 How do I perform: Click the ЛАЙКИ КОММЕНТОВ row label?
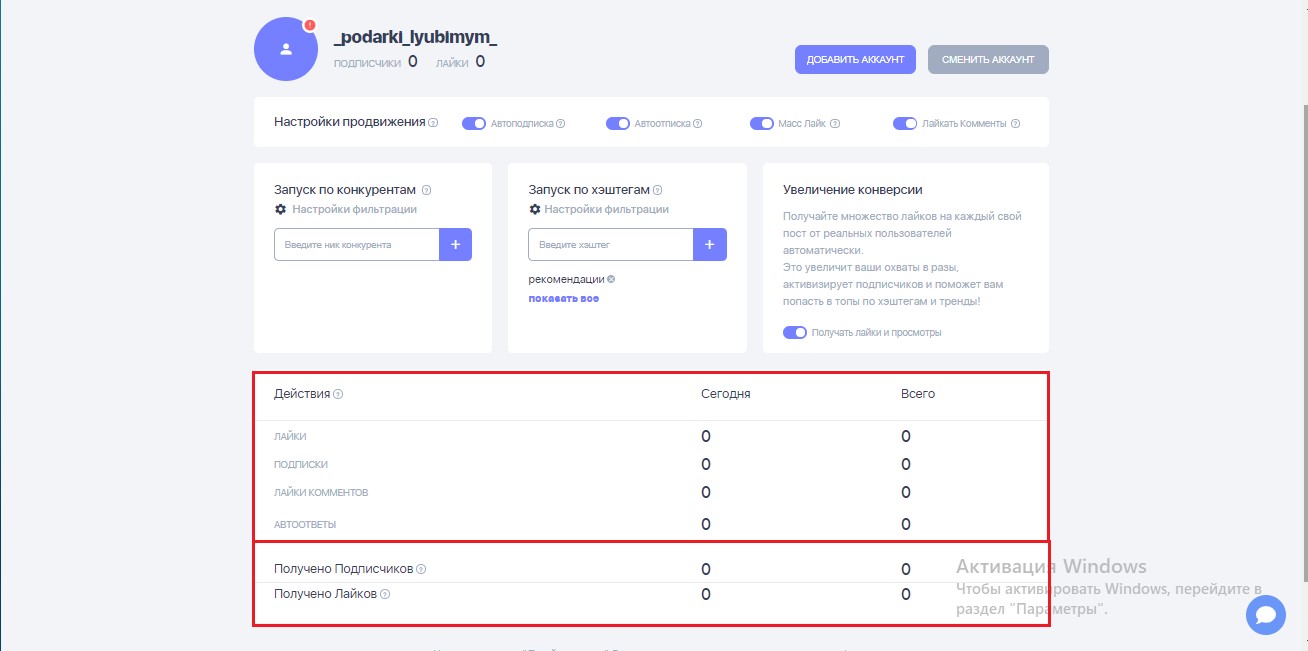click(x=321, y=493)
